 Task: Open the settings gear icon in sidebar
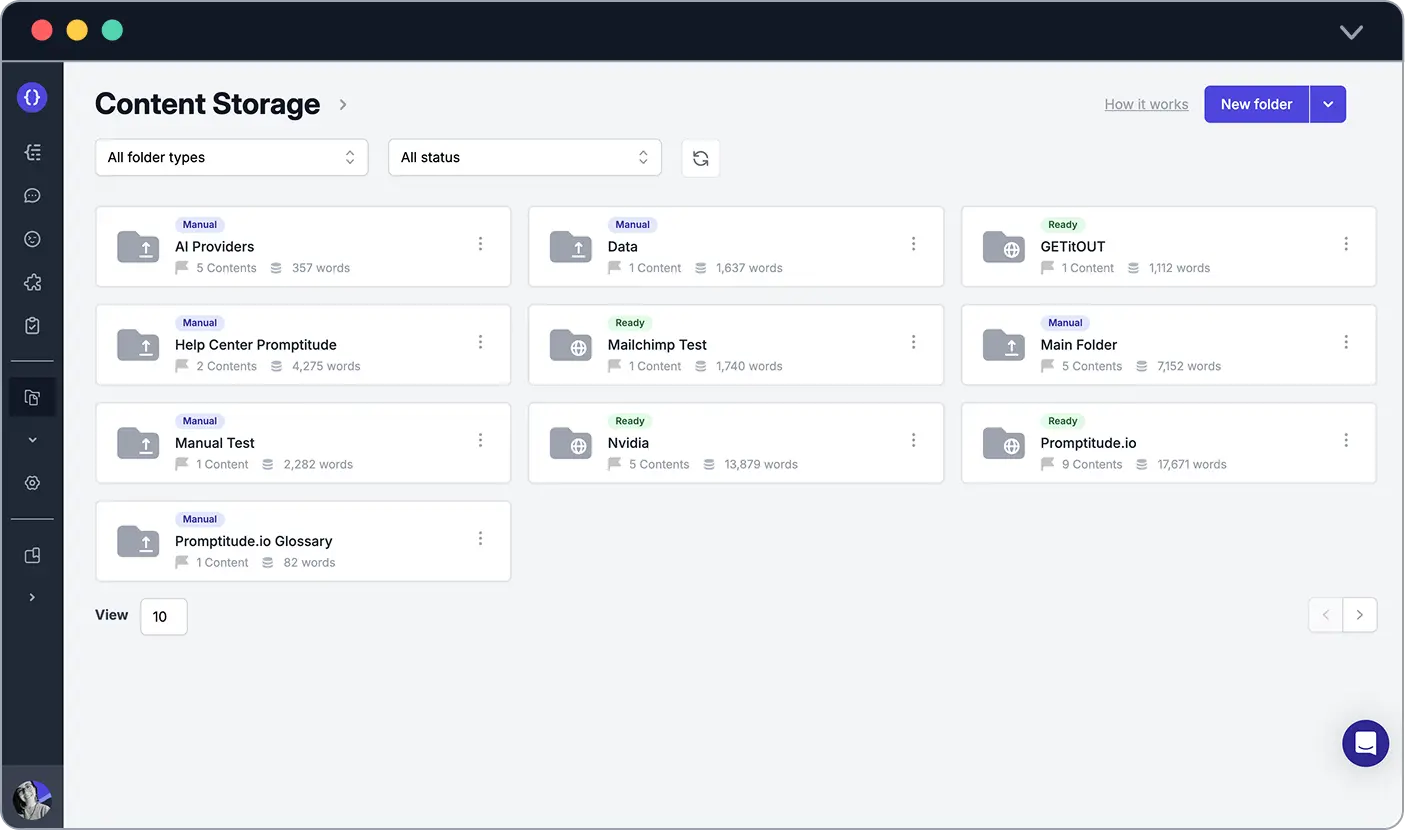pyautogui.click(x=32, y=483)
